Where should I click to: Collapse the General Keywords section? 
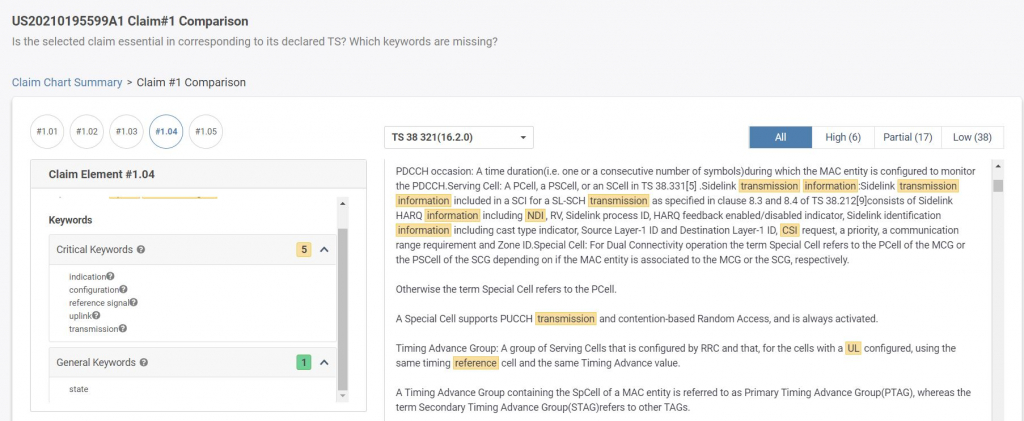click(324, 362)
